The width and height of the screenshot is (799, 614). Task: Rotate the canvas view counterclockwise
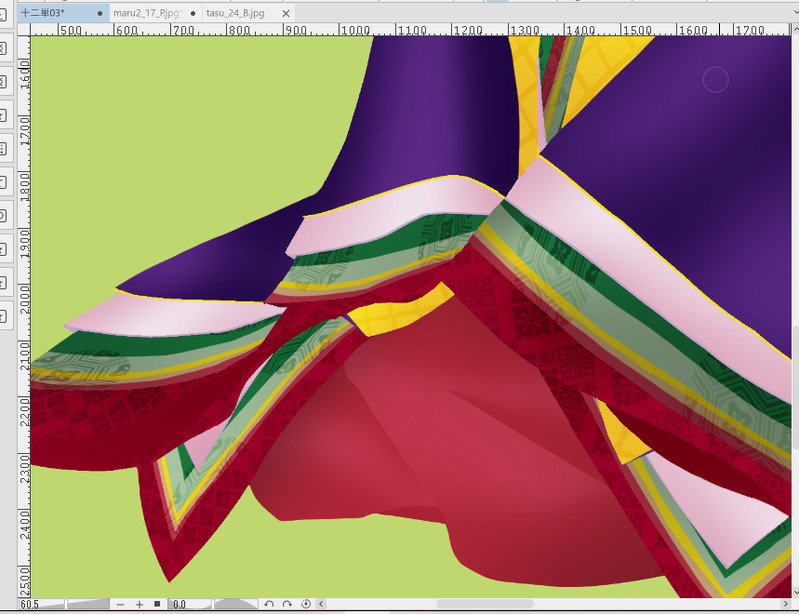(x=269, y=604)
